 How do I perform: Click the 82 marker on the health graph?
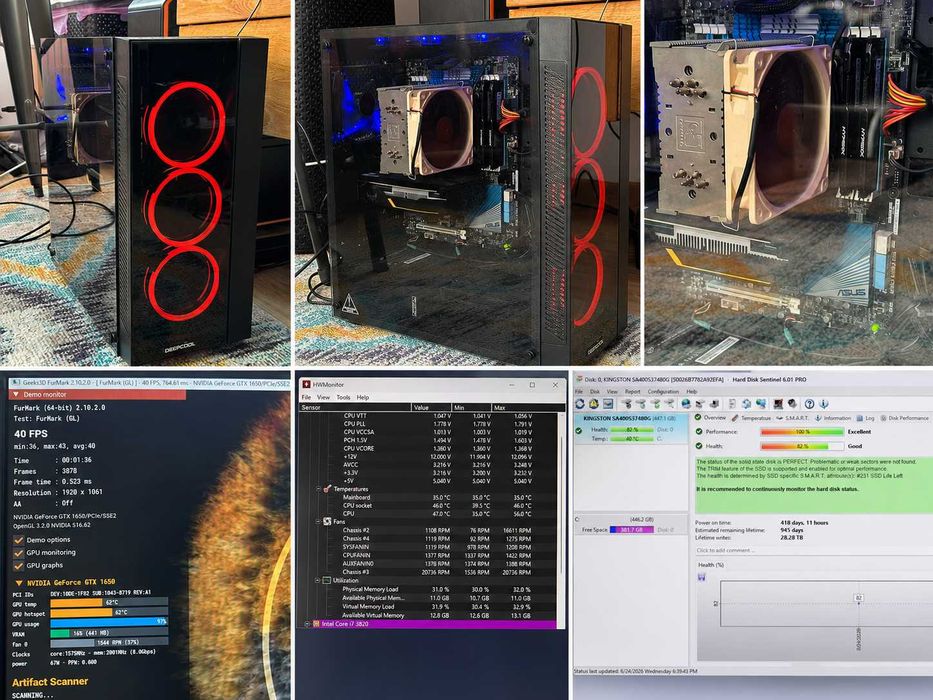(x=859, y=597)
